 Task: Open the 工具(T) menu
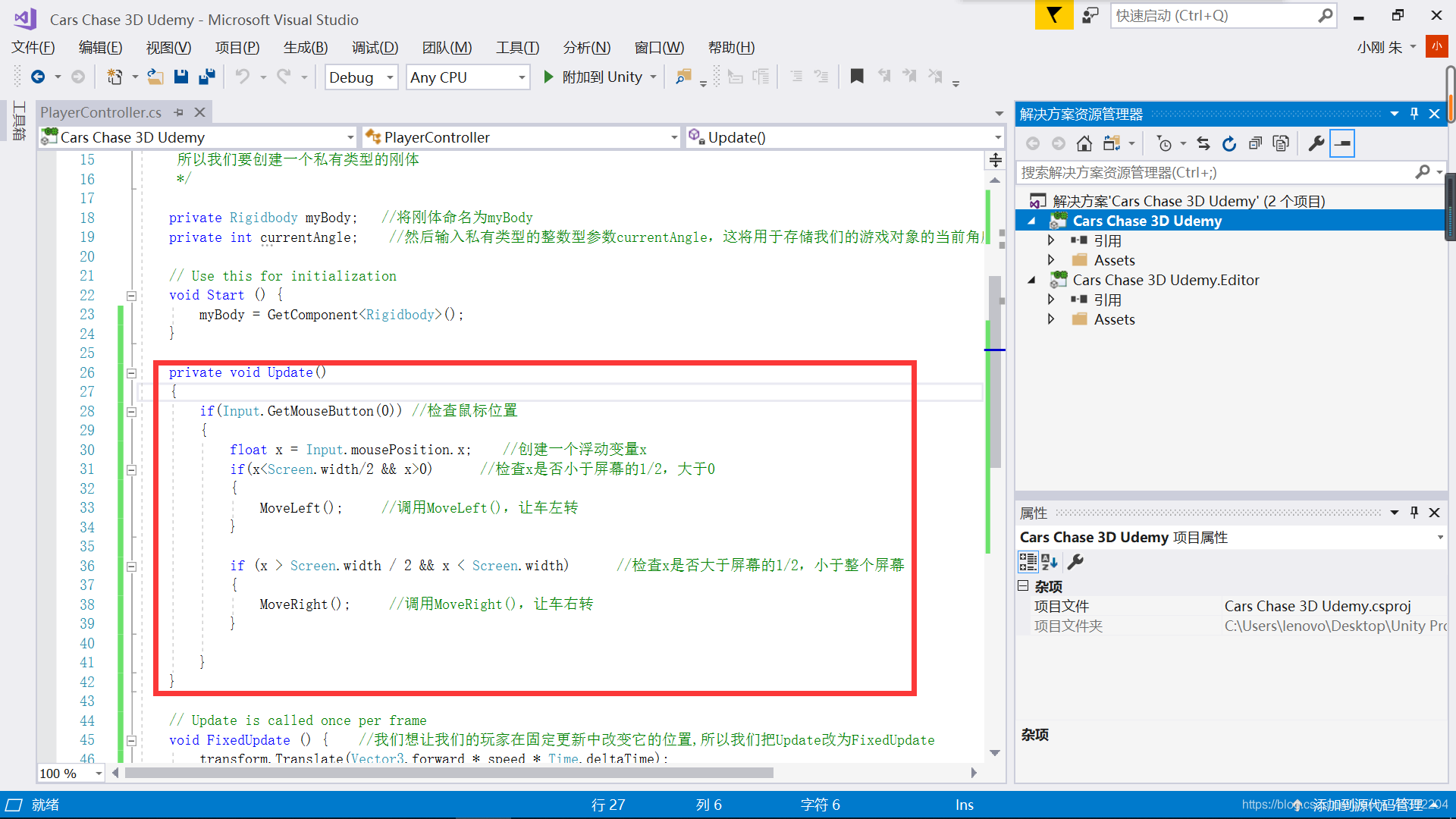point(517,48)
